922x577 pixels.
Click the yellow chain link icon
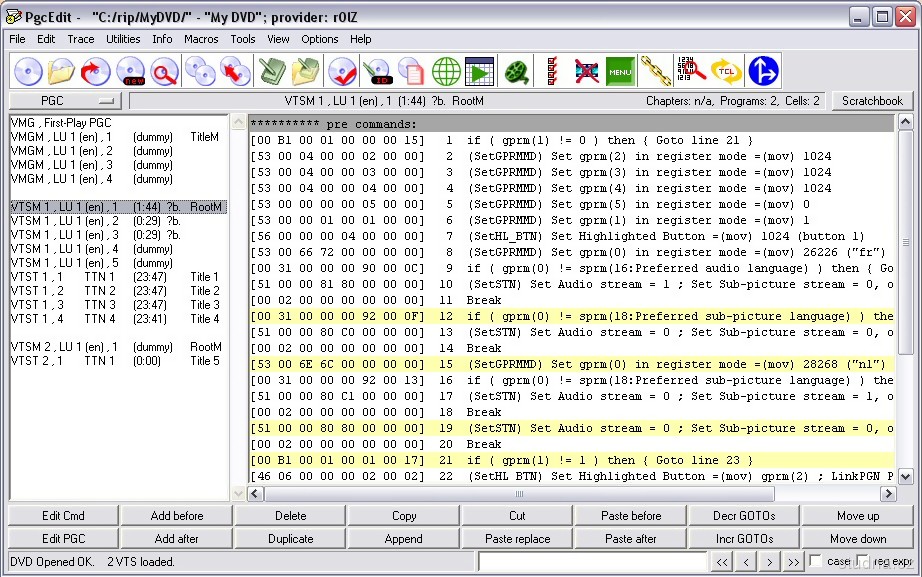[x=655, y=71]
